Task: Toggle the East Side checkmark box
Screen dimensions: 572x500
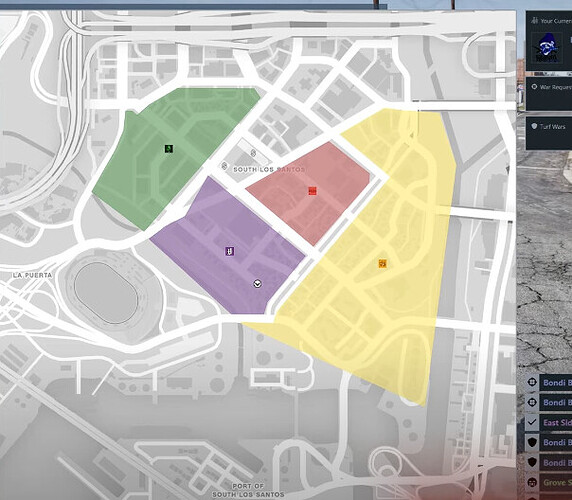Action: pos(532,422)
